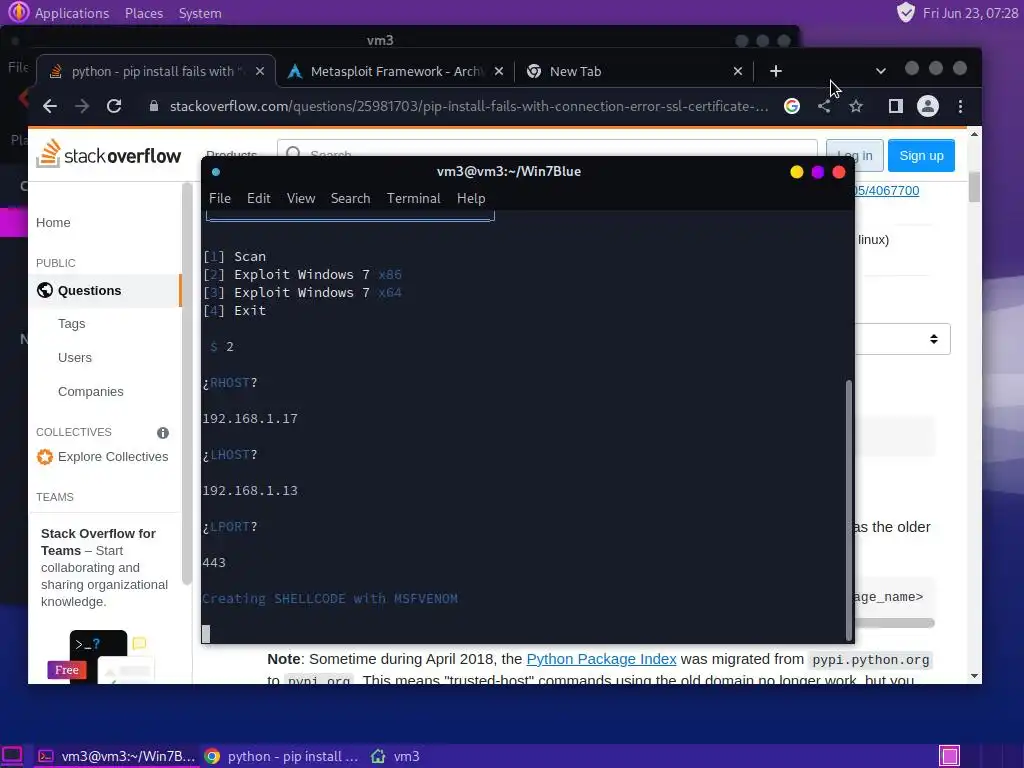
Task: Open Chrome profile avatar
Action: [x=928, y=106]
